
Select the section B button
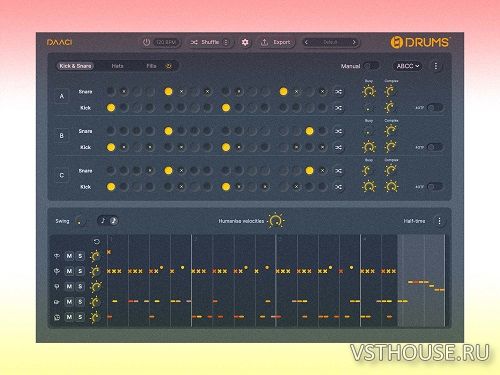tap(62, 136)
